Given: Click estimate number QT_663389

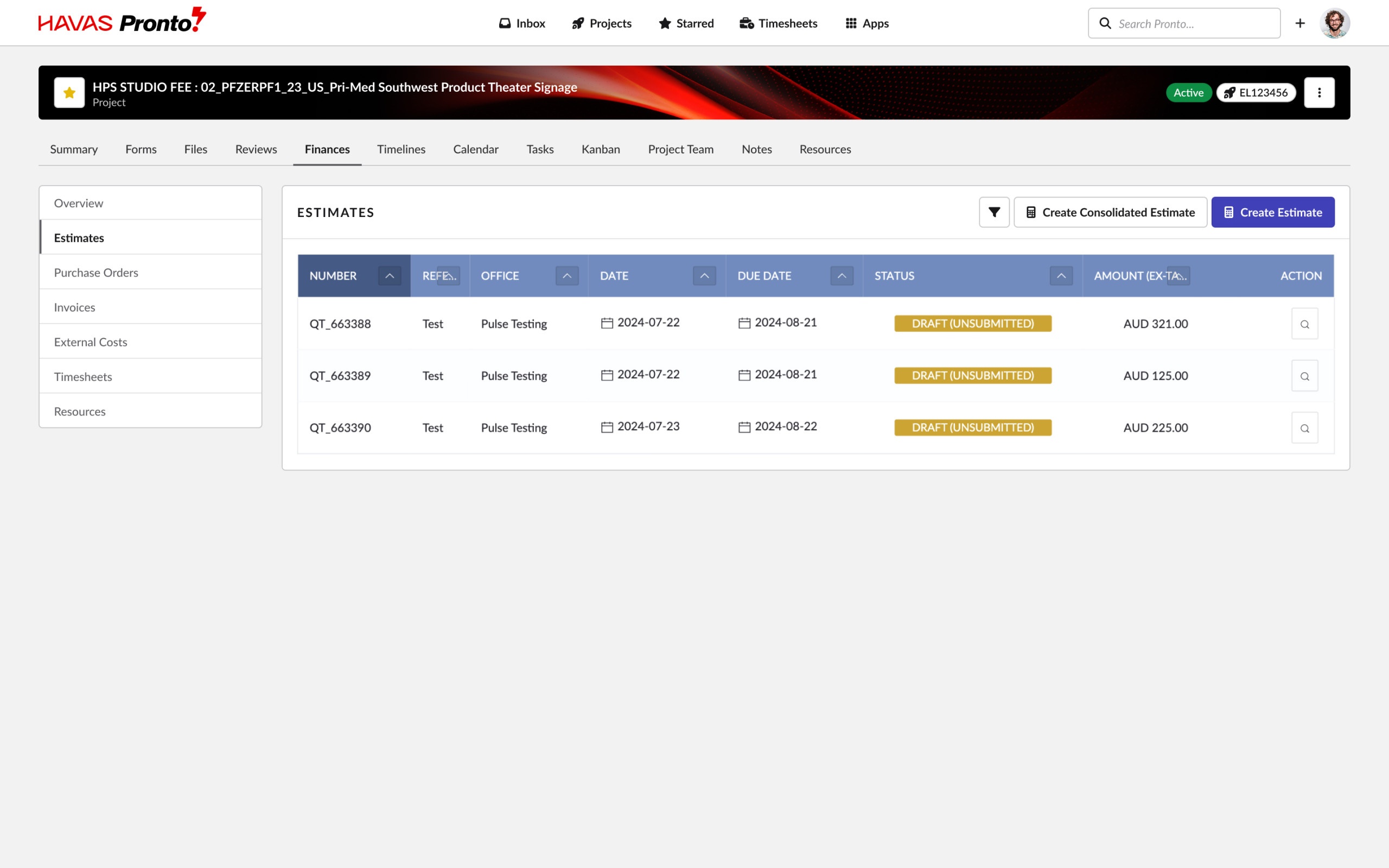Looking at the screenshot, I should [x=340, y=376].
